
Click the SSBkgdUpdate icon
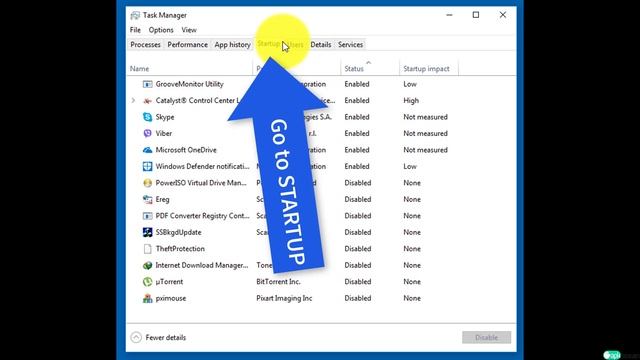tap(147, 232)
